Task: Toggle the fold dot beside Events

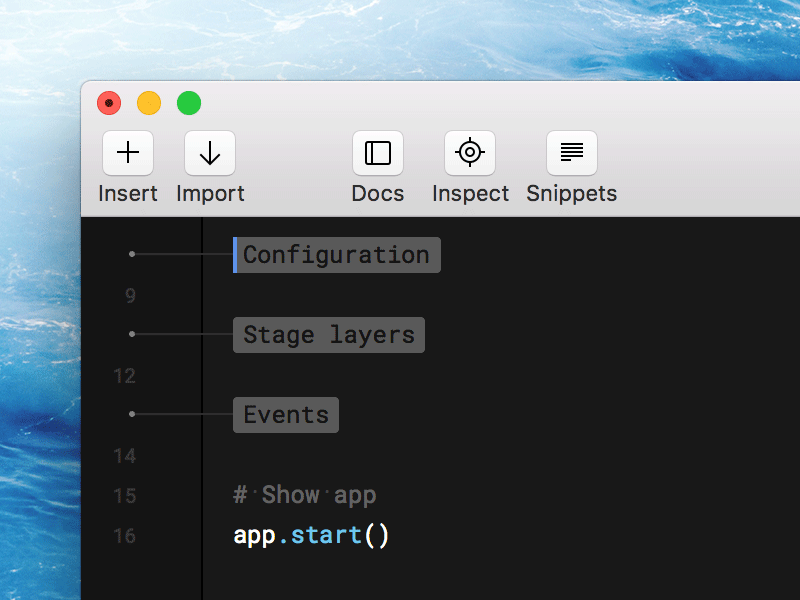Action: (x=132, y=413)
